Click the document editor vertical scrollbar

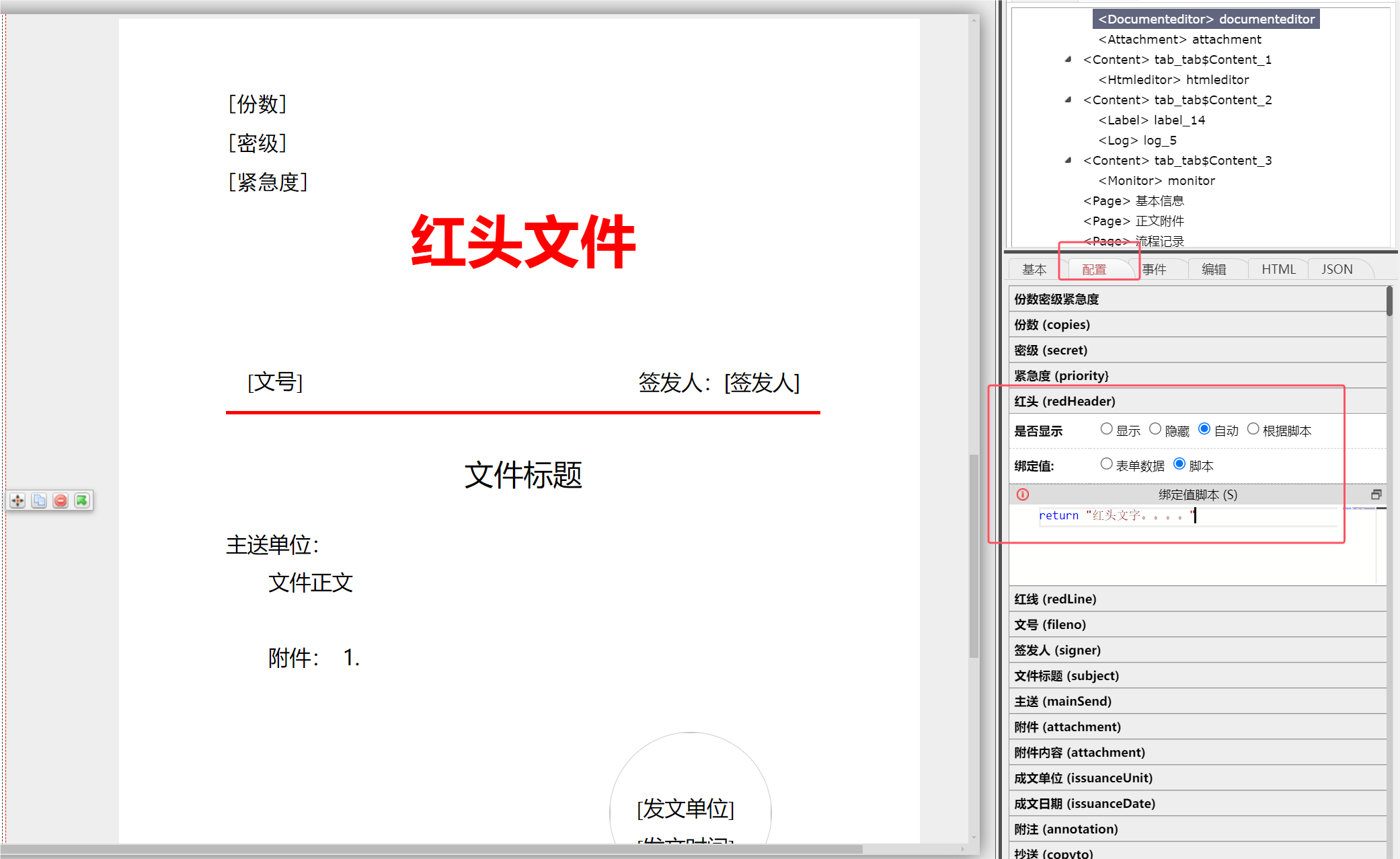974,556
